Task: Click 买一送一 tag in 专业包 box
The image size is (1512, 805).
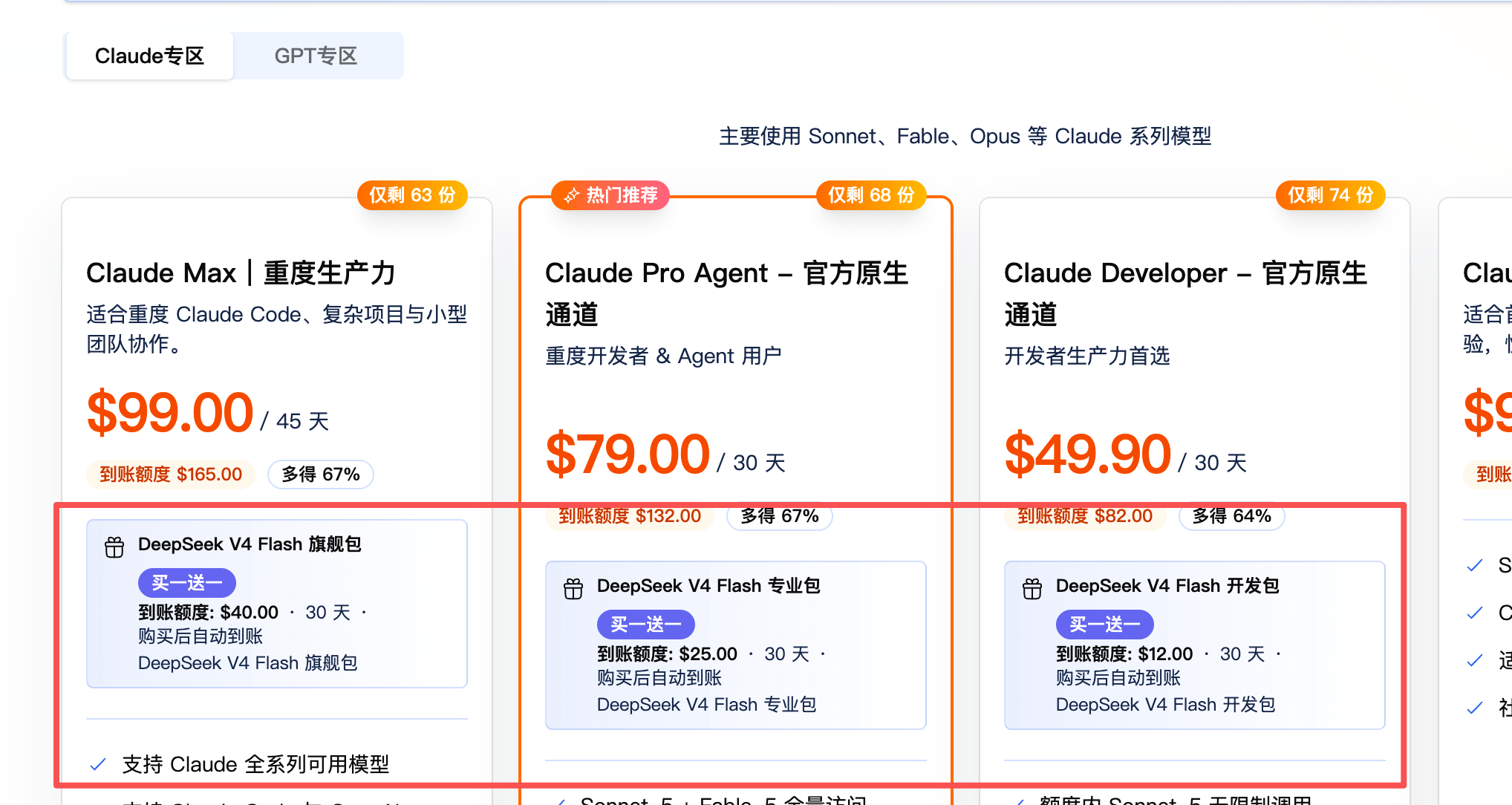Action: point(646,625)
